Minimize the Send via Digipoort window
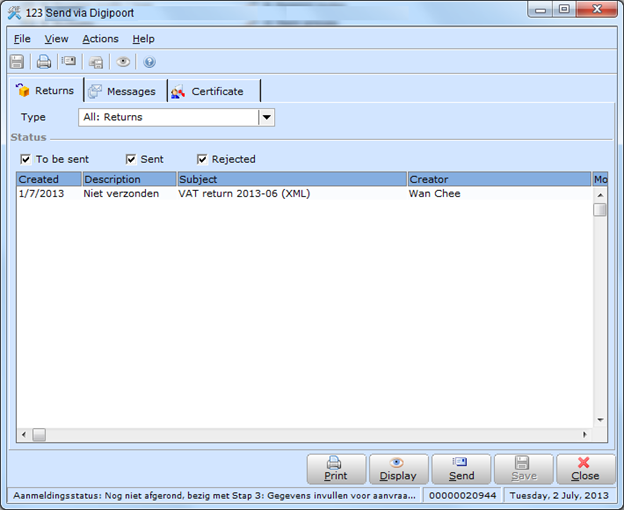 (x=540, y=10)
